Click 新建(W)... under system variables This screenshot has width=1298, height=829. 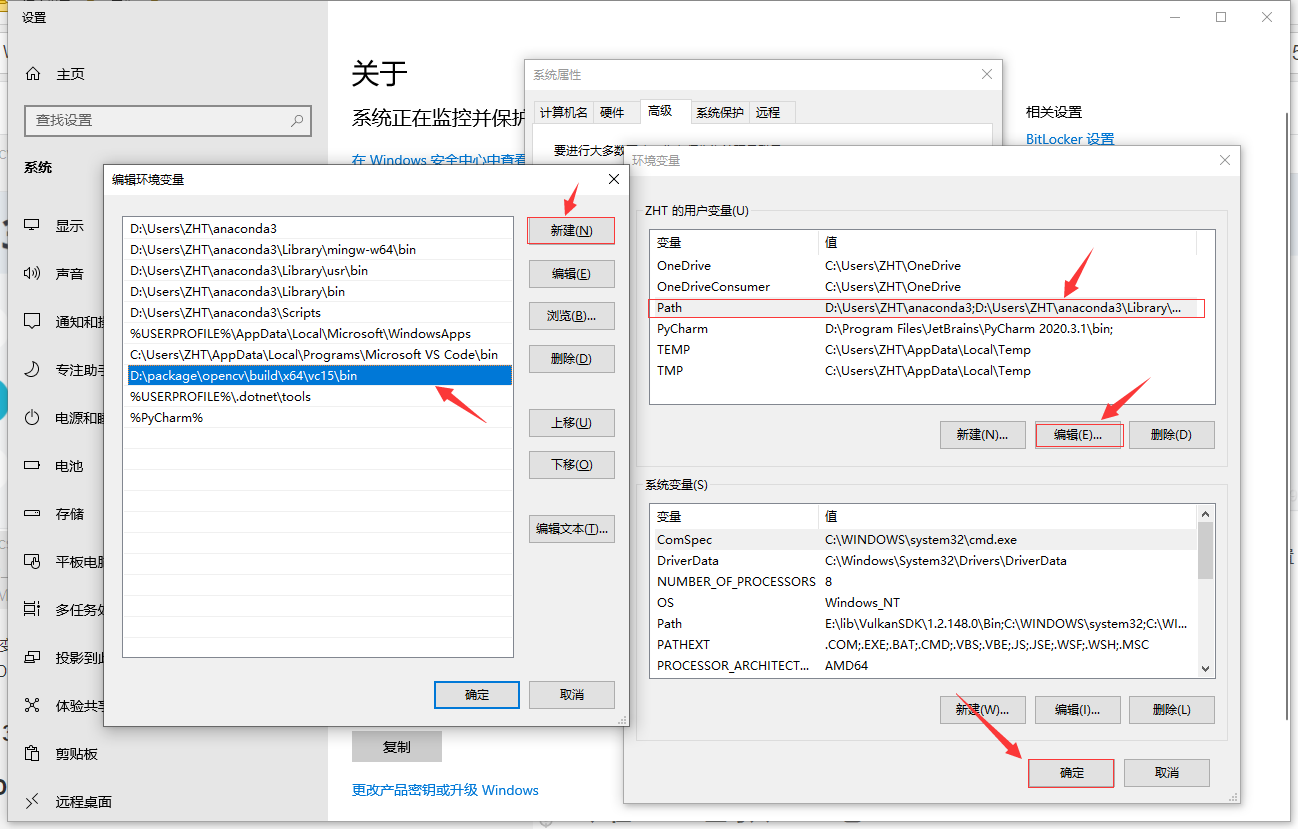click(x=982, y=710)
